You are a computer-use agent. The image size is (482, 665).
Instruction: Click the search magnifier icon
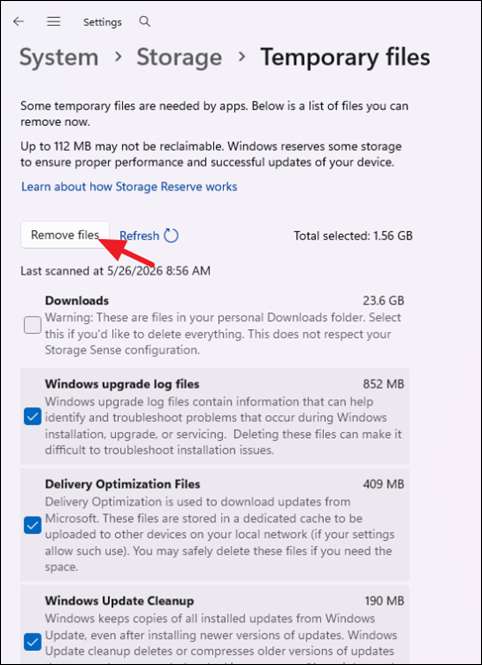coord(145,22)
